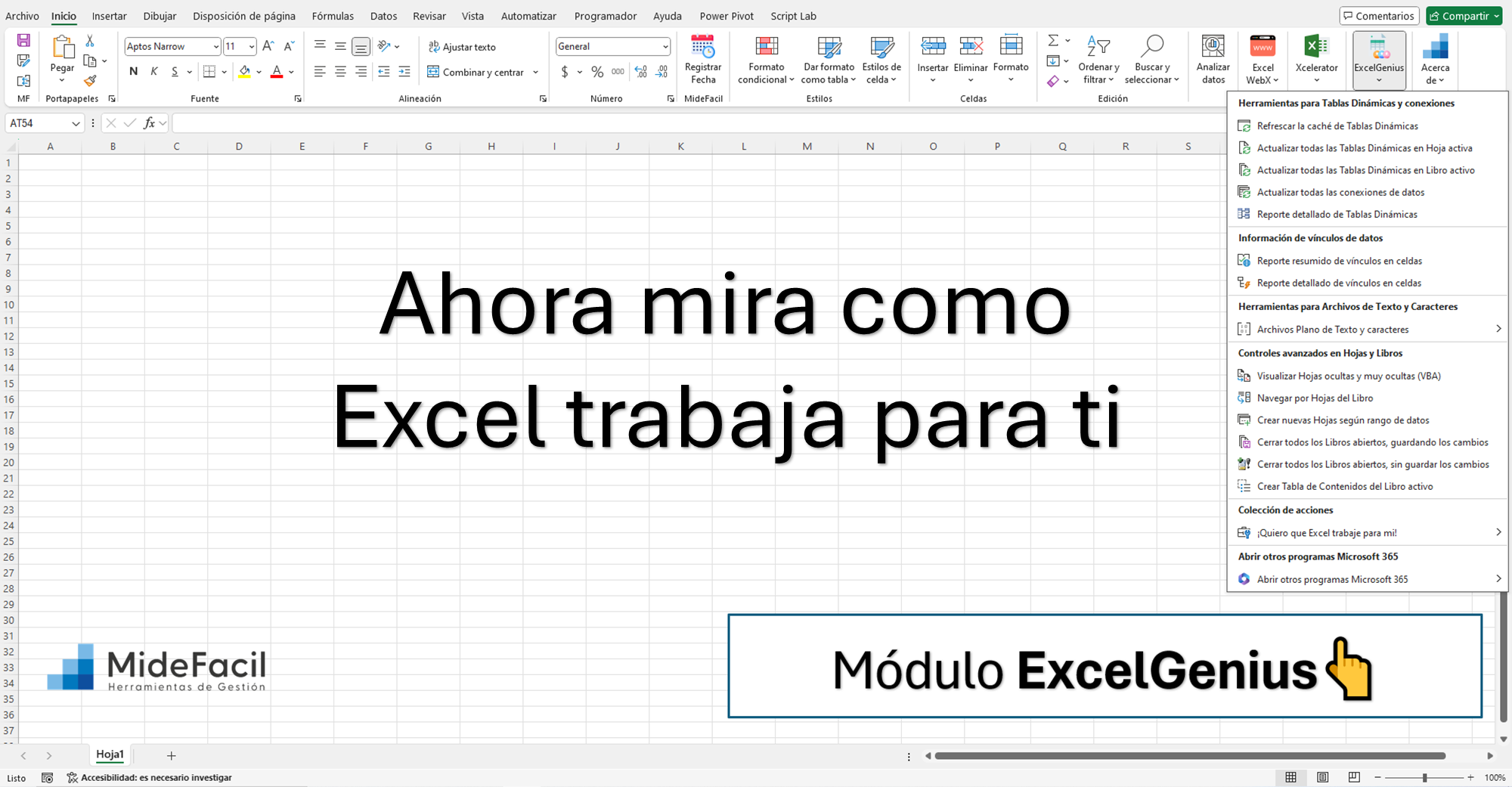The height and width of the screenshot is (787, 1512).
Task: Click Dar formato como tabla
Action: click(829, 60)
